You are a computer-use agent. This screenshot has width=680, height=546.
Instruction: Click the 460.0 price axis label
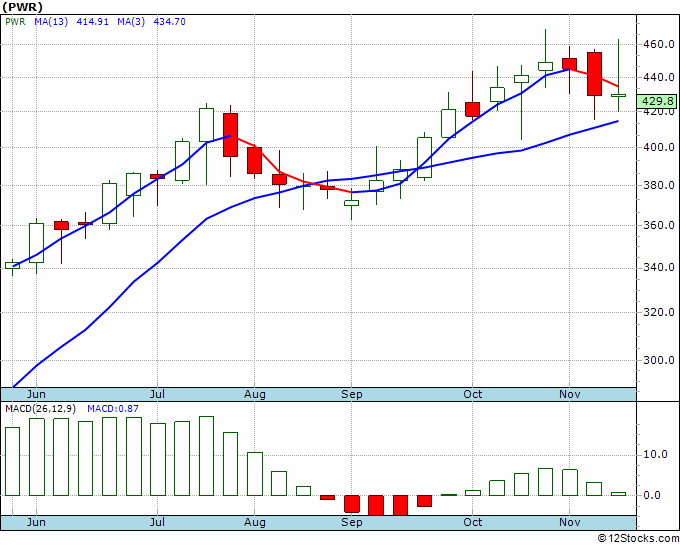click(658, 44)
